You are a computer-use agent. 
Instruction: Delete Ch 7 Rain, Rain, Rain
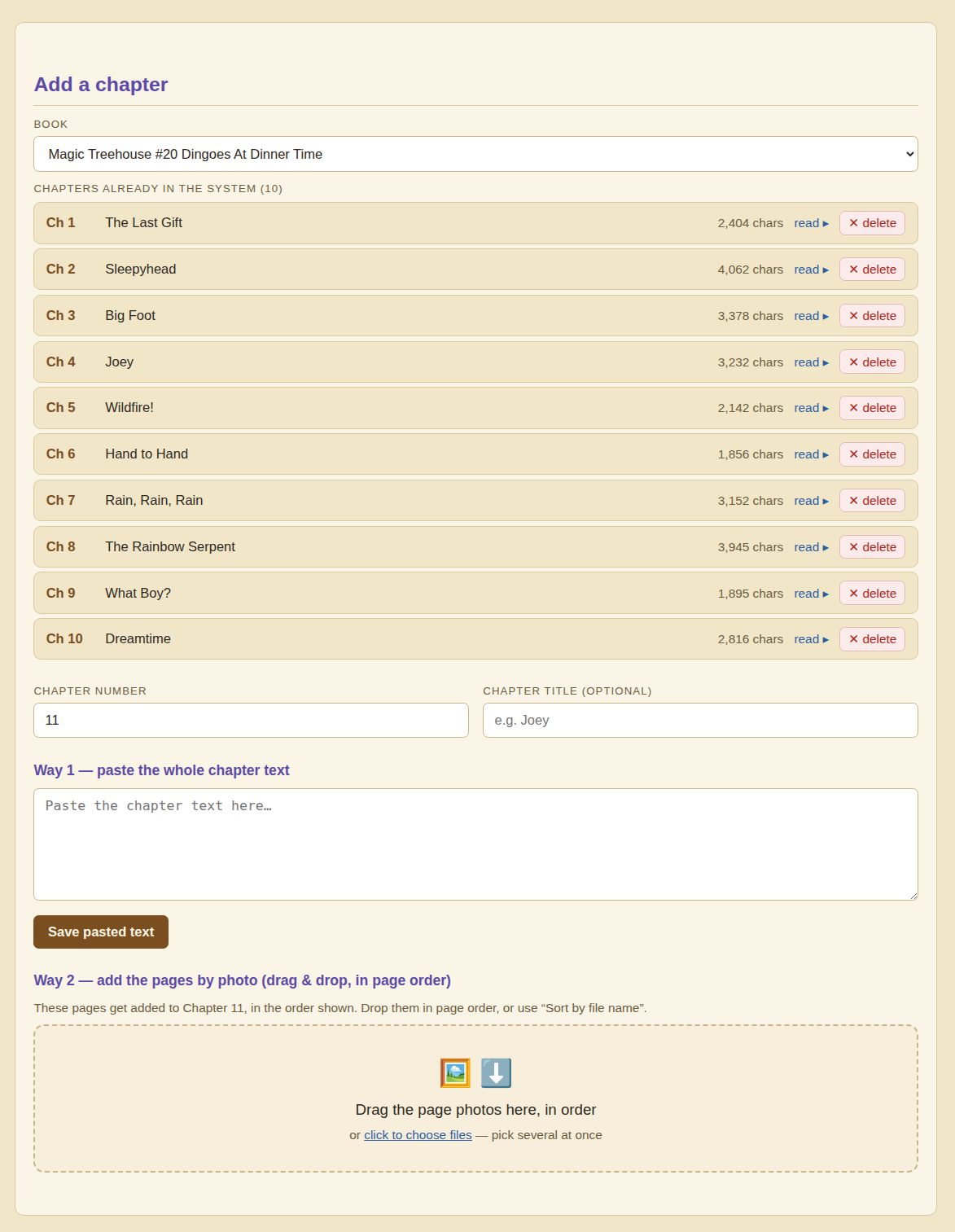tap(872, 501)
